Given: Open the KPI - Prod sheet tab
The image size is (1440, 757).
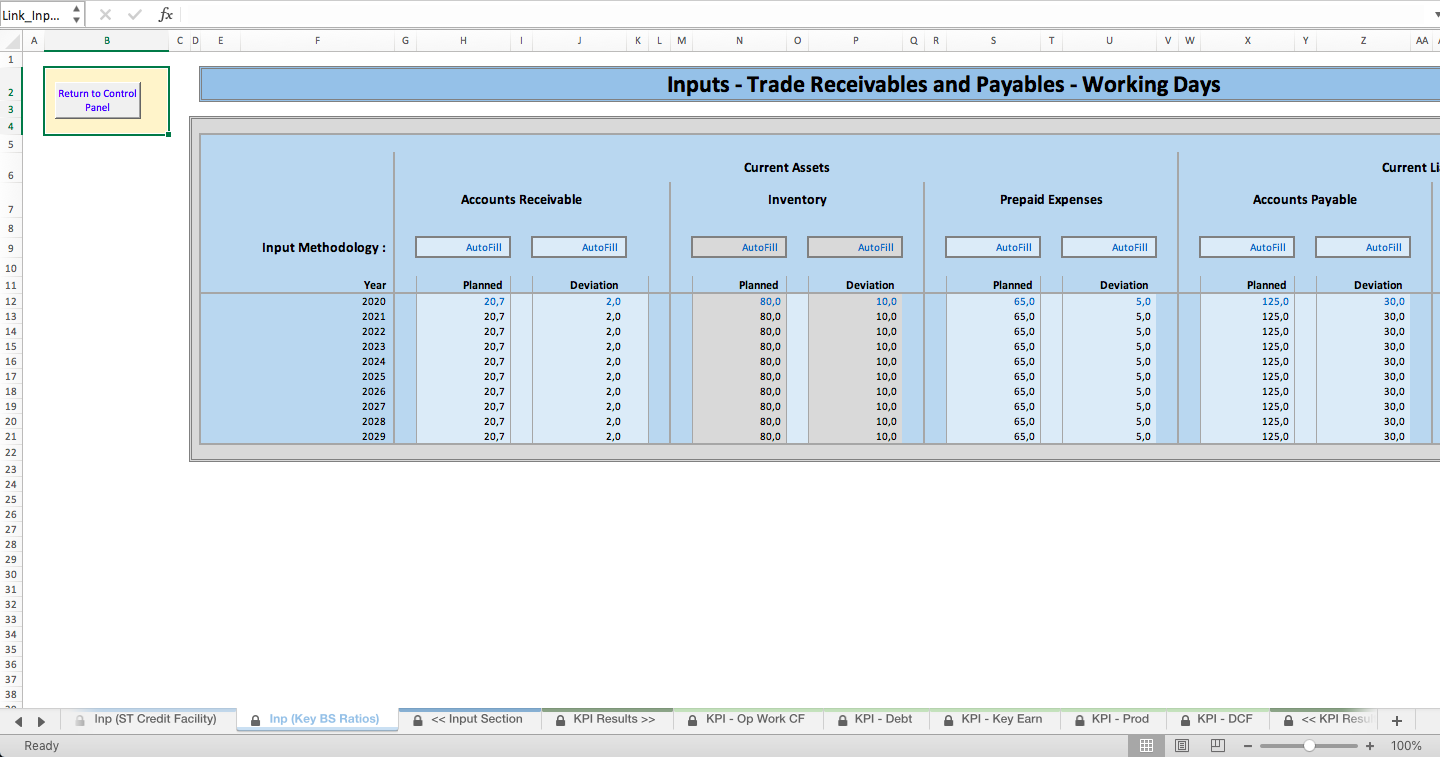Looking at the screenshot, I should [1111, 719].
